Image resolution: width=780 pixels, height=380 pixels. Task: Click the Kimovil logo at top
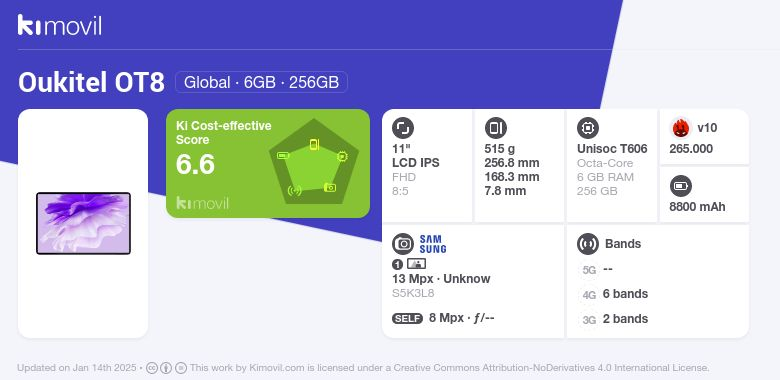point(60,25)
